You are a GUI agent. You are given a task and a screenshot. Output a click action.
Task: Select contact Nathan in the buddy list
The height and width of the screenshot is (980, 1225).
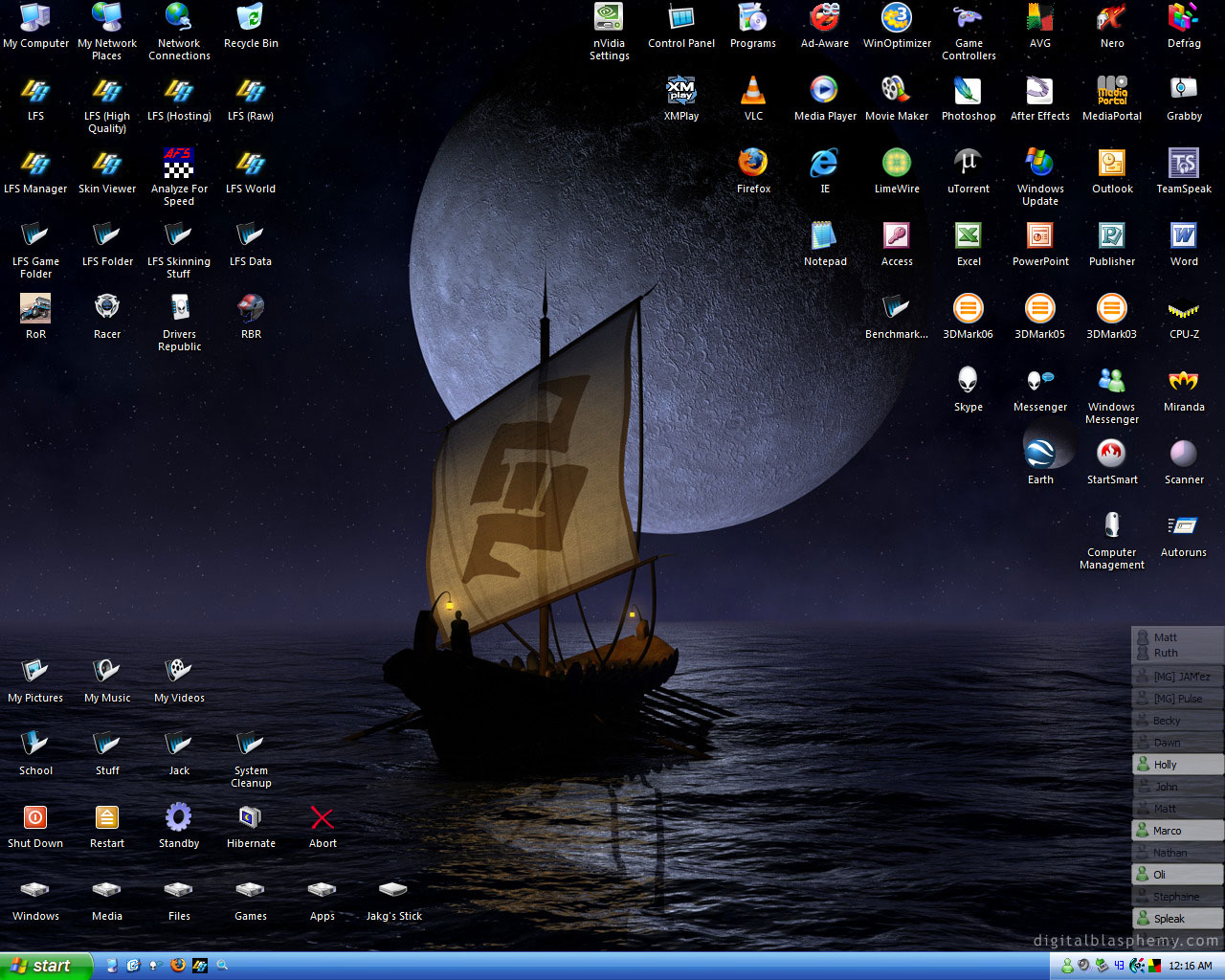(x=1178, y=853)
